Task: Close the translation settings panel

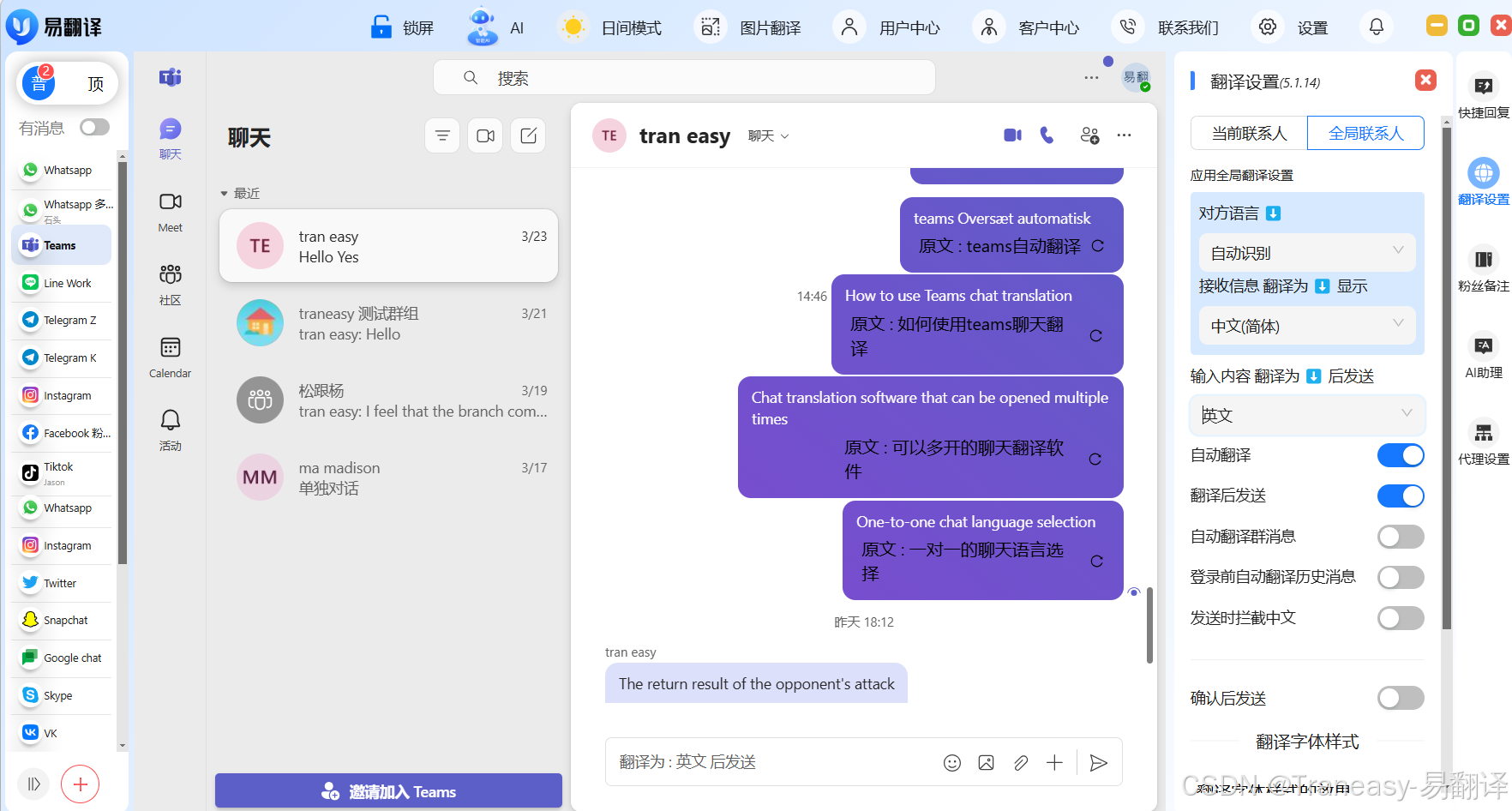Action: coord(1425,80)
